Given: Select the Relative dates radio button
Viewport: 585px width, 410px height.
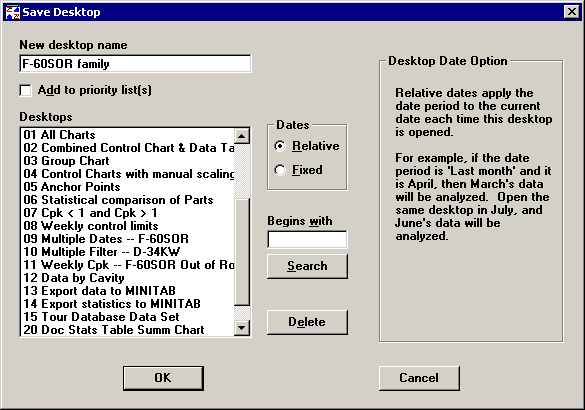Looking at the screenshot, I should (x=280, y=146).
